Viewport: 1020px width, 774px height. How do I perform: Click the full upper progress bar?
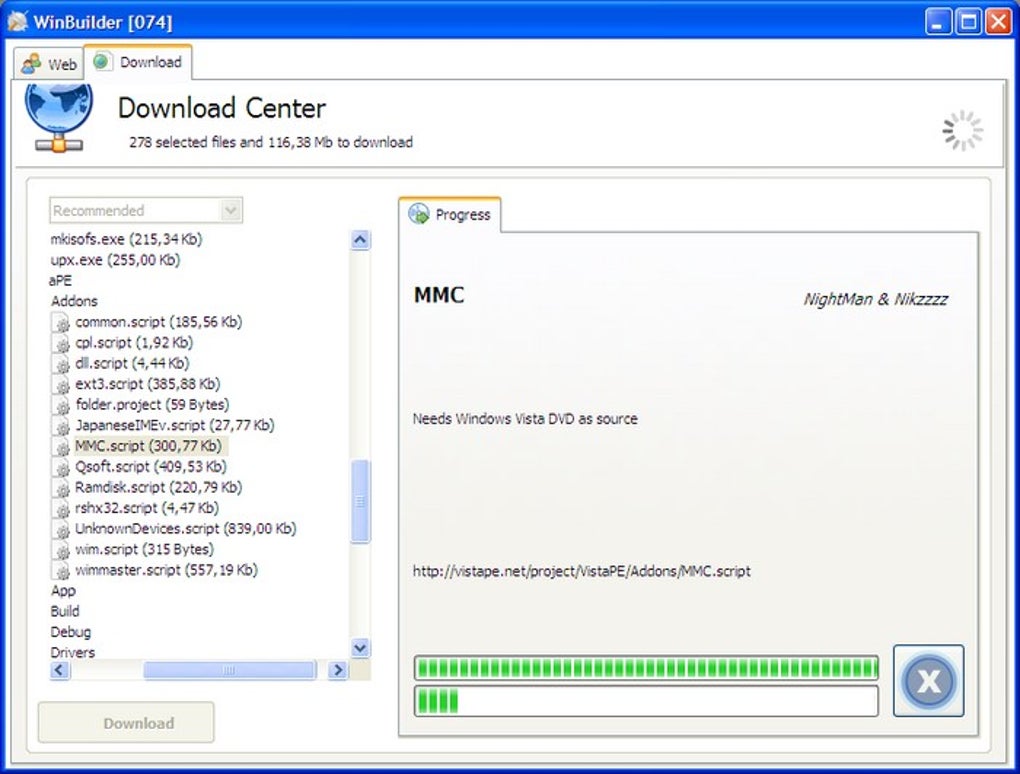[646, 668]
